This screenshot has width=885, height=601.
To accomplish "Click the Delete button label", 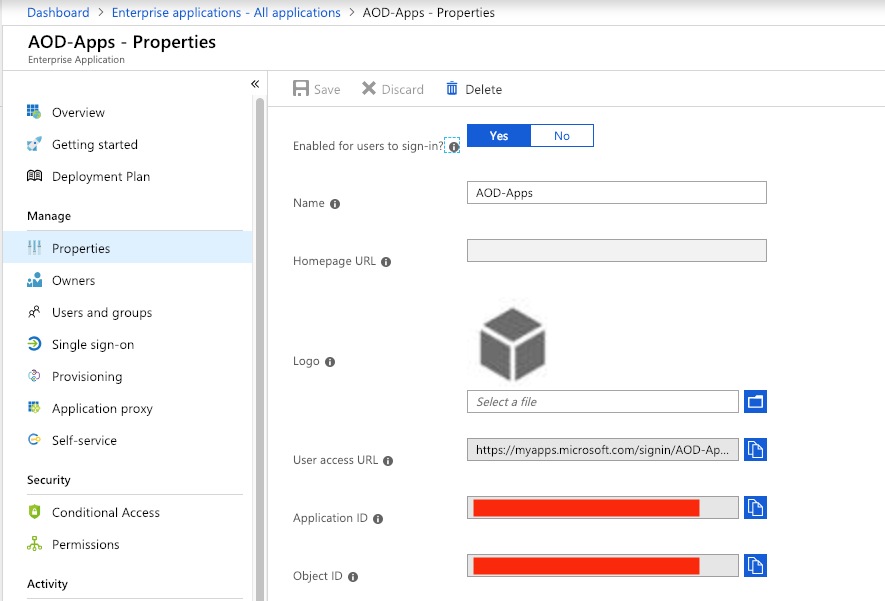I will click(x=483, y=90).
